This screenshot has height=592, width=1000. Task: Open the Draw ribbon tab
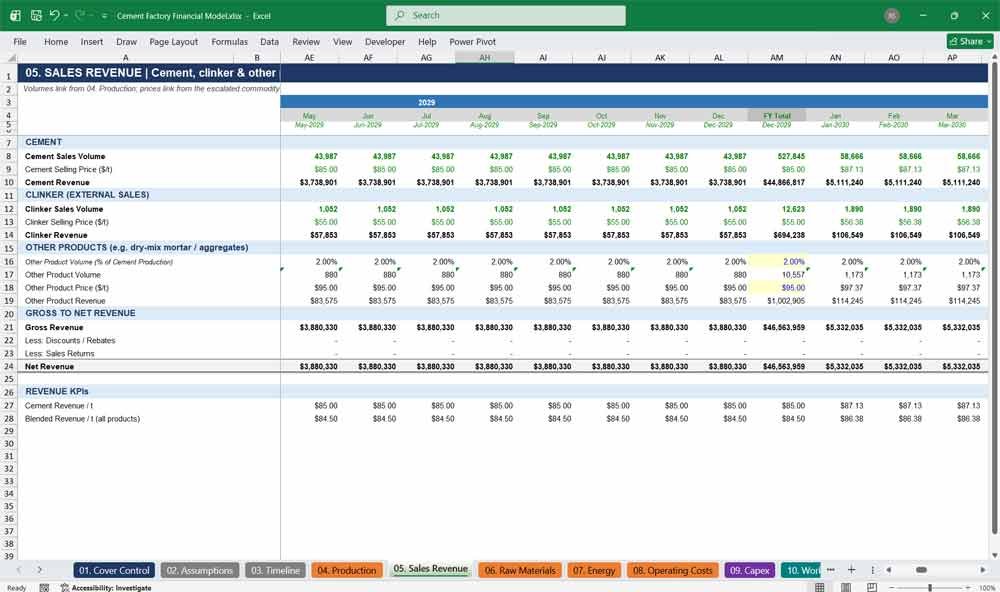[x=126, y=41]
